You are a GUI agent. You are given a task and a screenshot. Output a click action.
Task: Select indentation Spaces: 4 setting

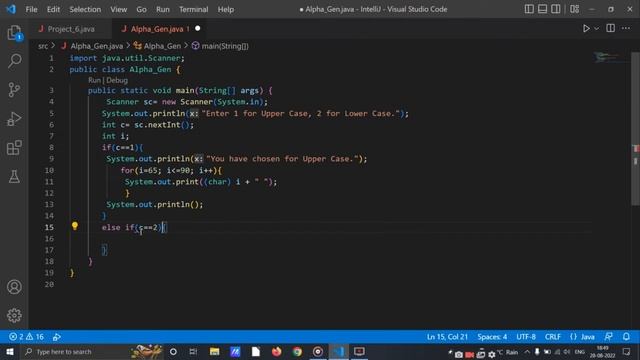(x=492, y=337)
